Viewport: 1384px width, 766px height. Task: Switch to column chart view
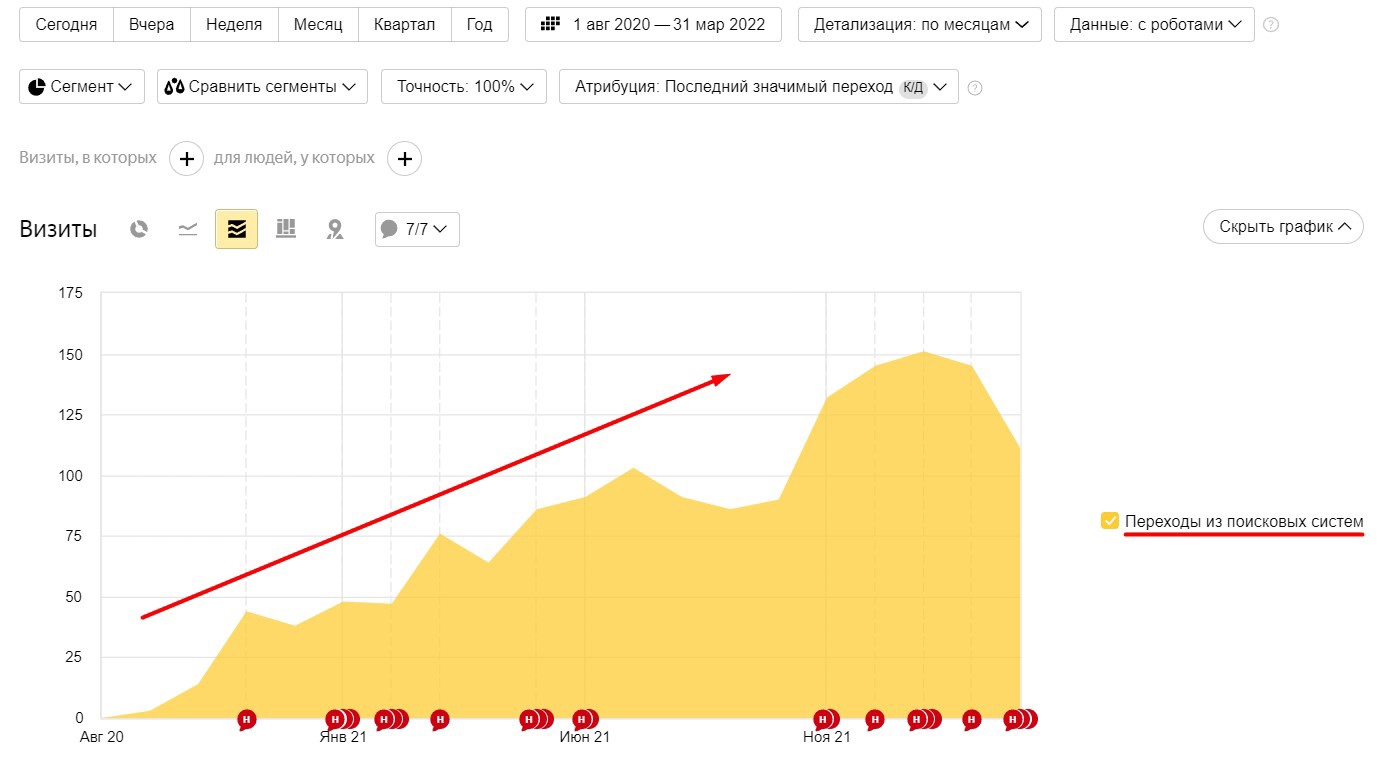[286, 229]
